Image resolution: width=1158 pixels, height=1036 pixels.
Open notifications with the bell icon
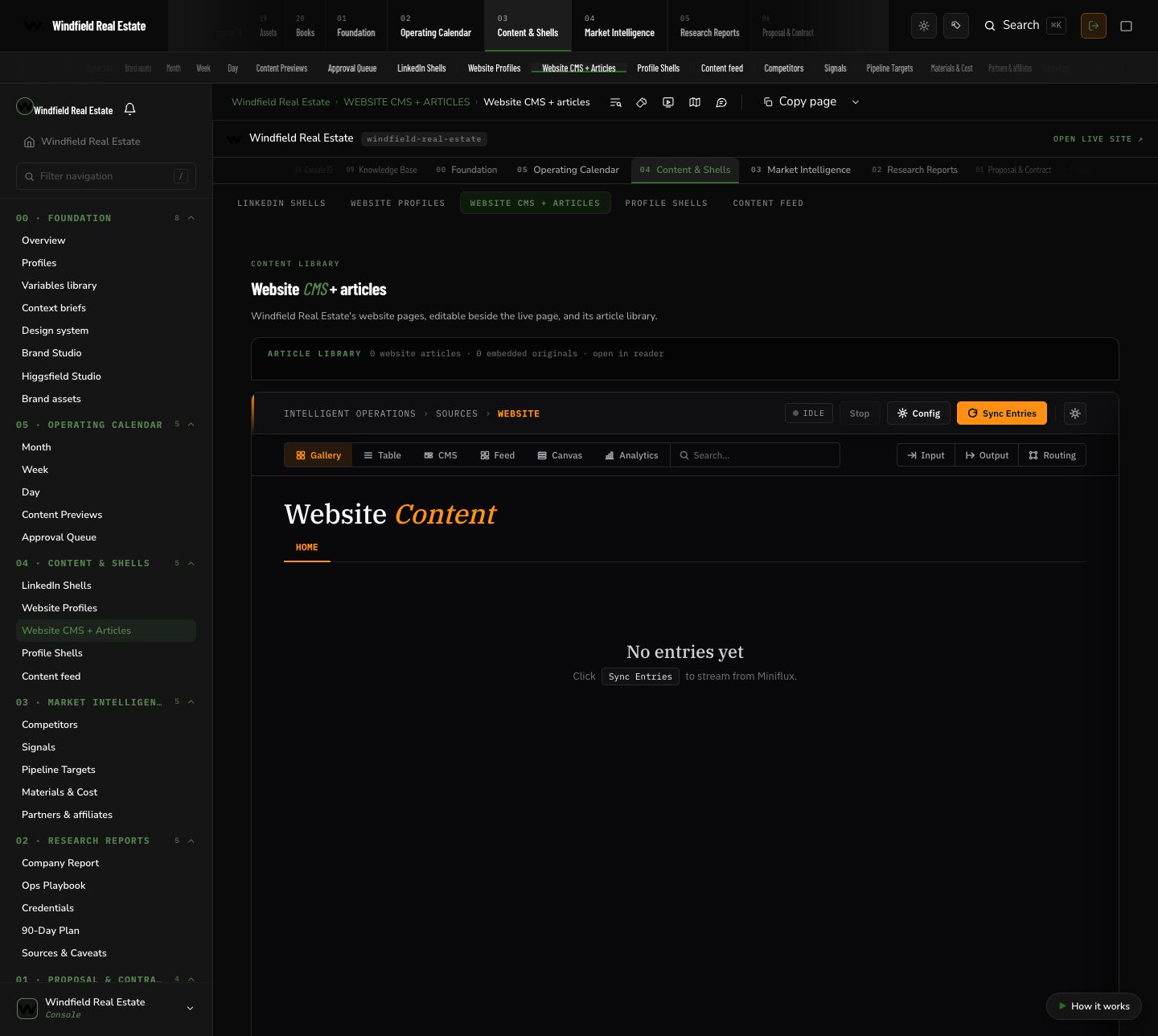[x=130, y=109]
